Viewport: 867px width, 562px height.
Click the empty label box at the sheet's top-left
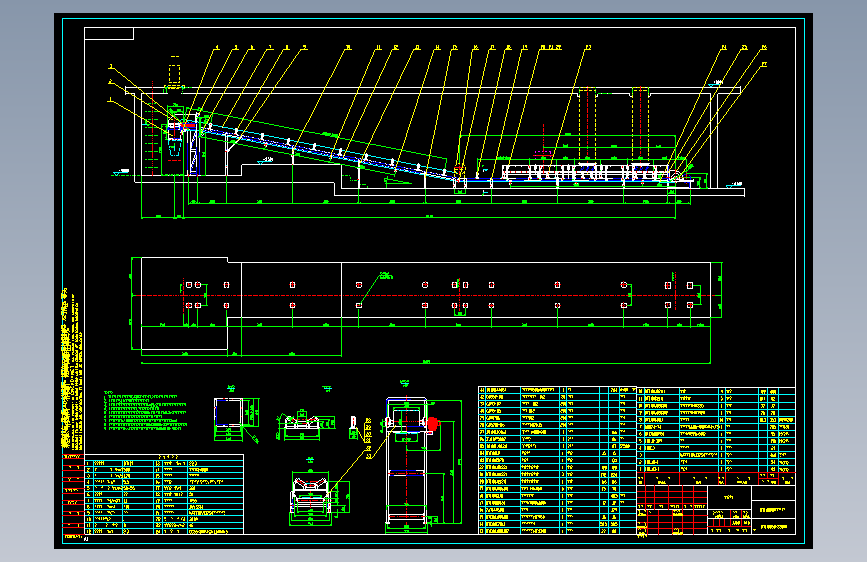109,34
